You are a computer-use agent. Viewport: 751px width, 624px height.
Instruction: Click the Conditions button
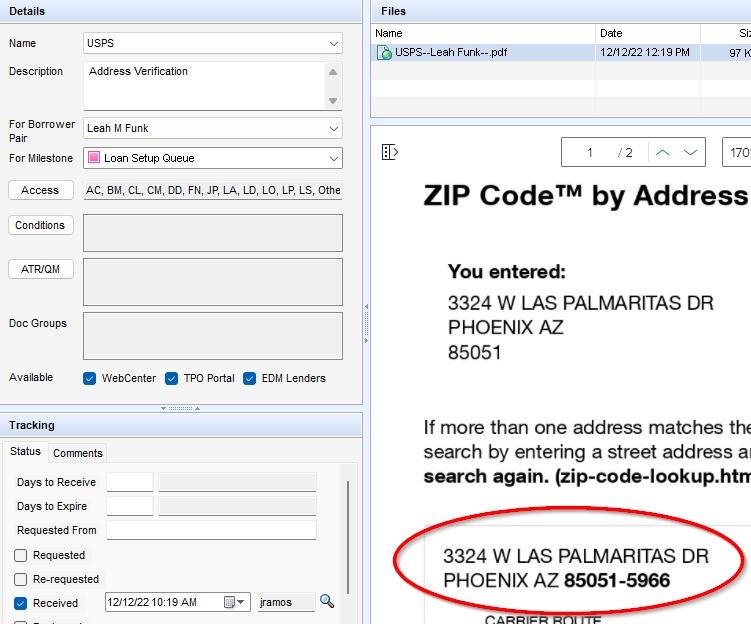(x=40, y=225)
